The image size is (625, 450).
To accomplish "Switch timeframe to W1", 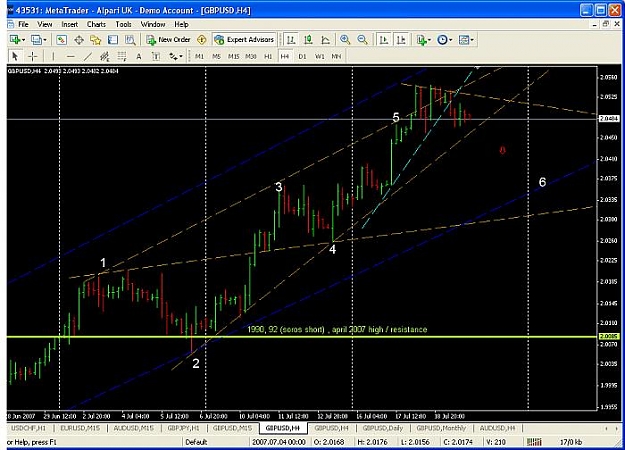I will pos(320,56).
